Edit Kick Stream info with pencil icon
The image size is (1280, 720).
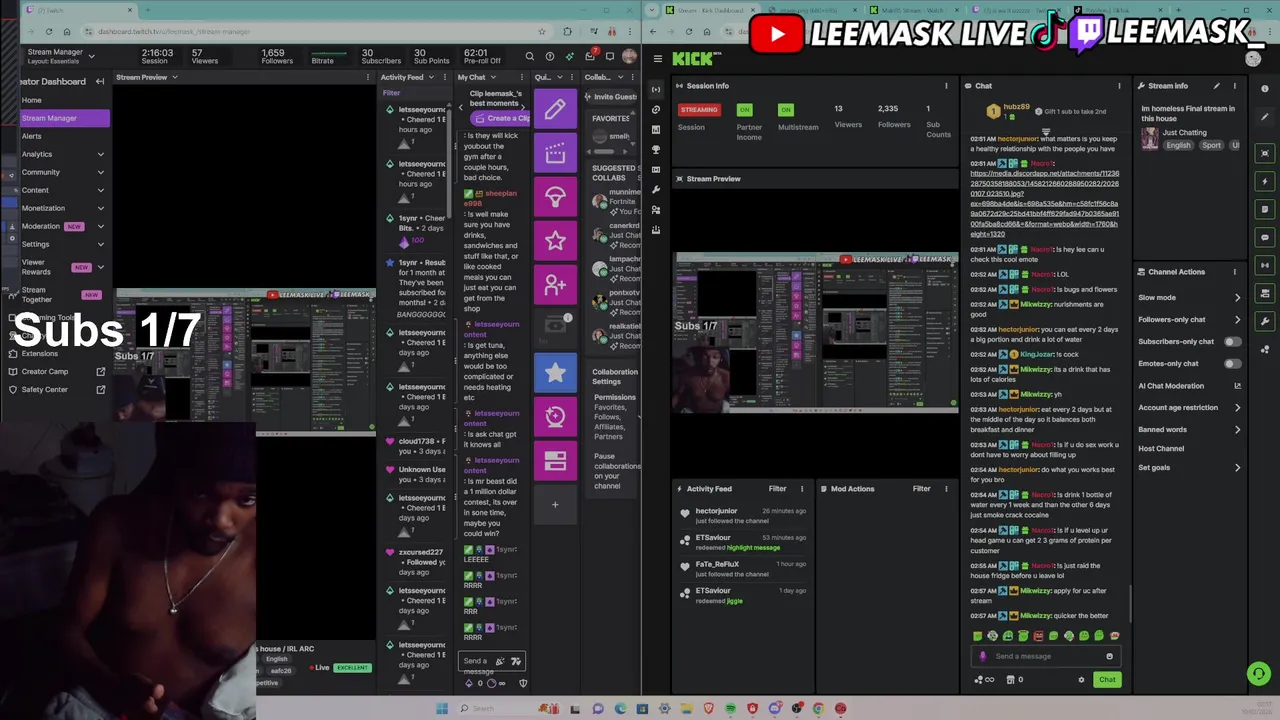(x=1217, y=86)
